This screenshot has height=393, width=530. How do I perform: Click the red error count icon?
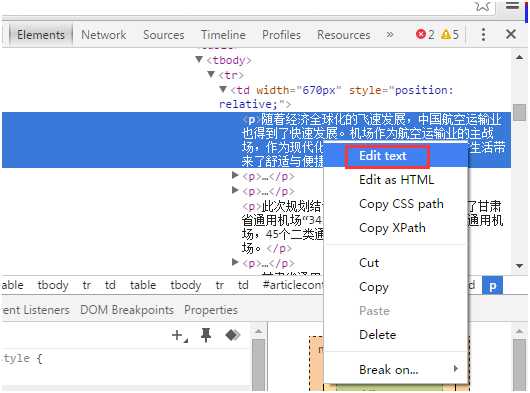point(421,34)
